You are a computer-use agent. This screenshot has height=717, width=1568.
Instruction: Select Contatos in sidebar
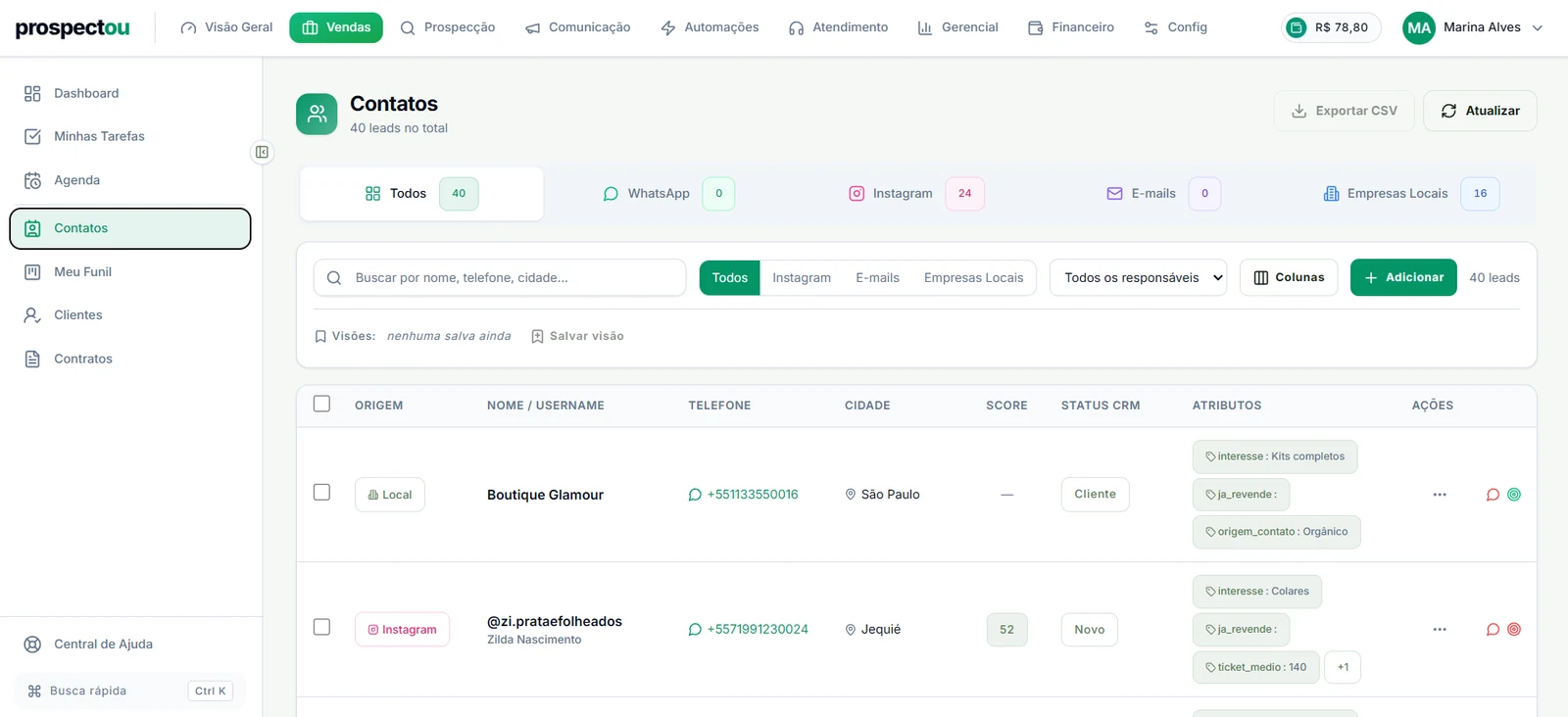coord(130,228)
